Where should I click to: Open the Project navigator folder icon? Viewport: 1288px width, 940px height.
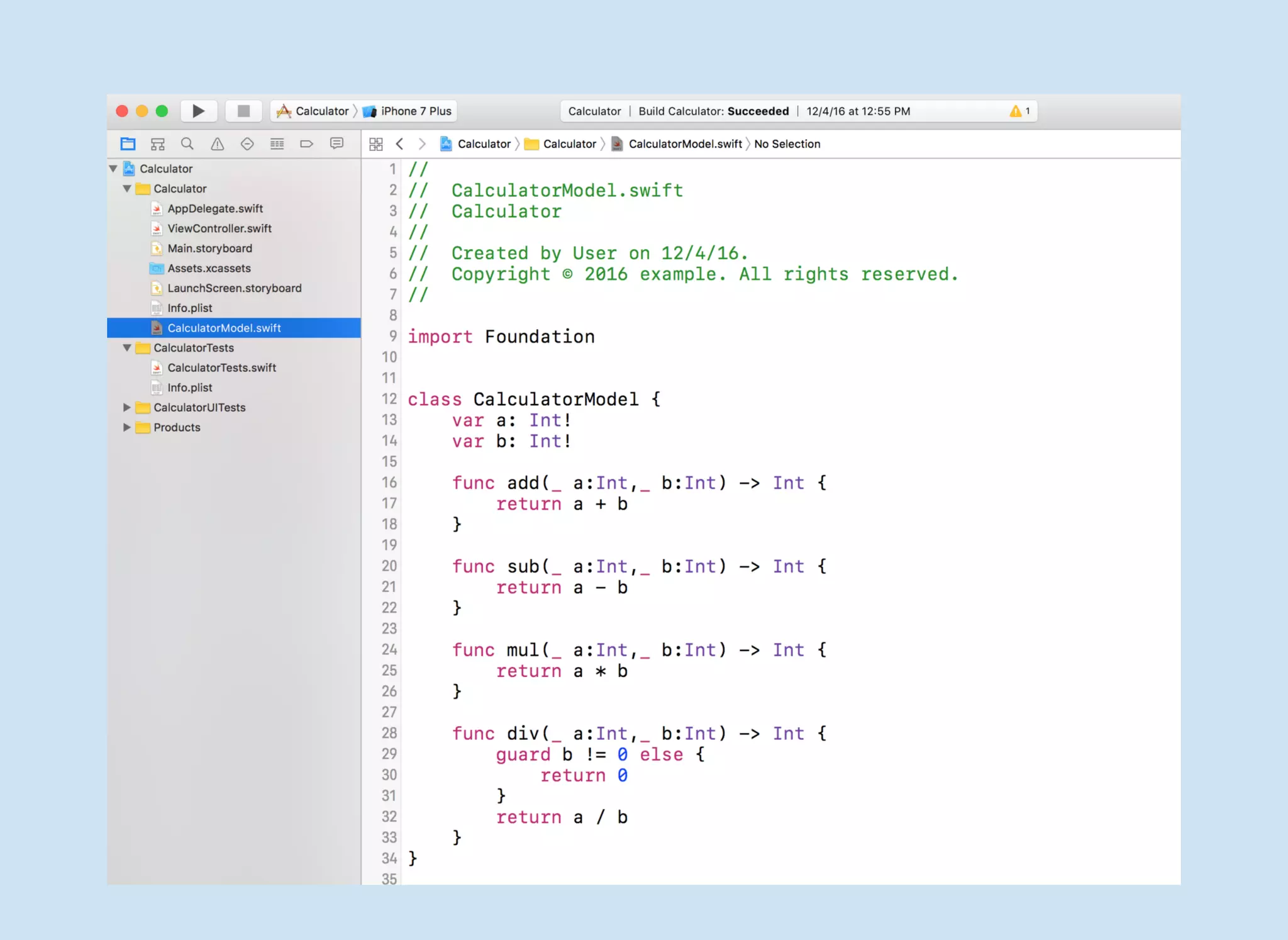point(128,144)
